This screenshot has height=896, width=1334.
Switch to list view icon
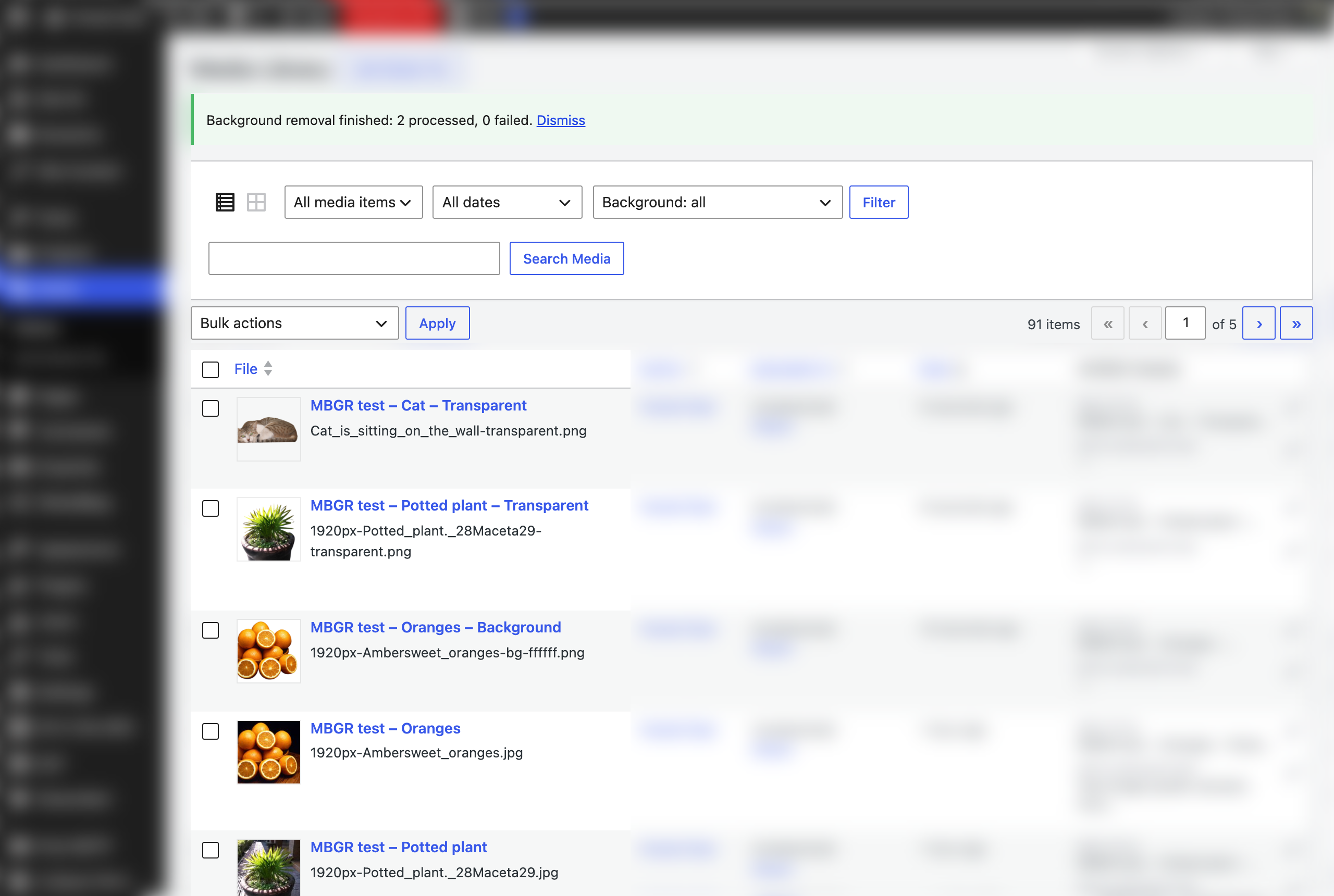(225, 202)
